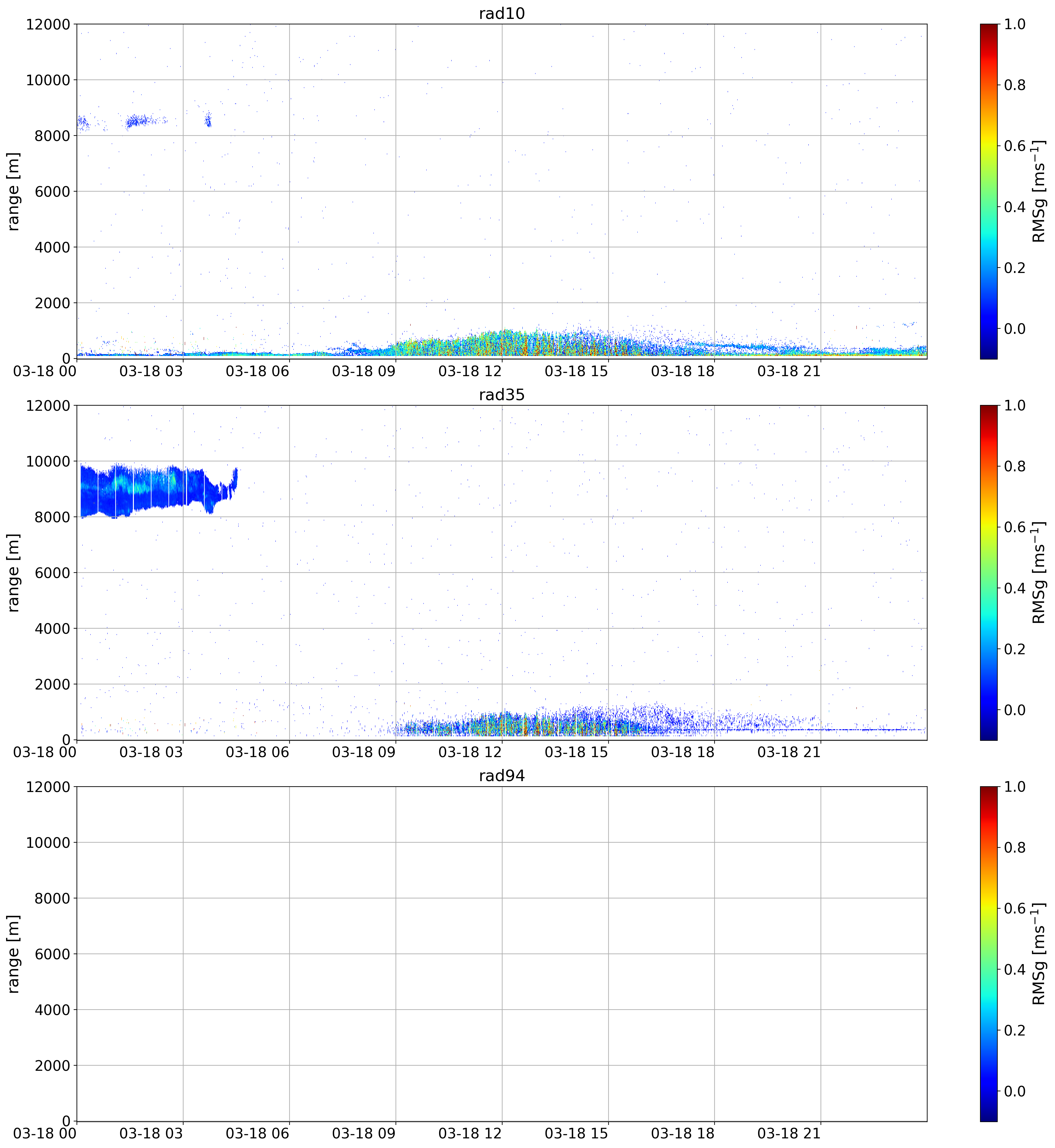Screen dimensions: 1055x1148
Task: Click the 1.0 tick on rad10 colorbar
Action: (x=1014, y=25)
